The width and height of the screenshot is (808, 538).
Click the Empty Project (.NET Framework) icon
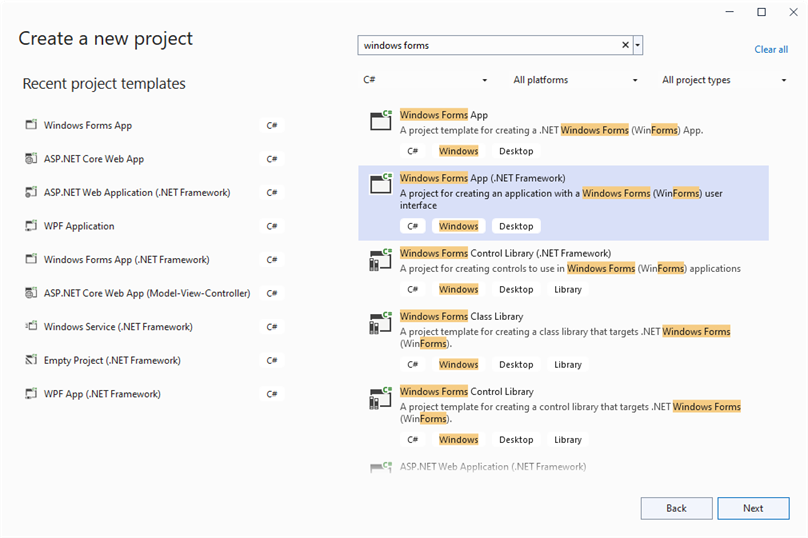tap(31, 360)
